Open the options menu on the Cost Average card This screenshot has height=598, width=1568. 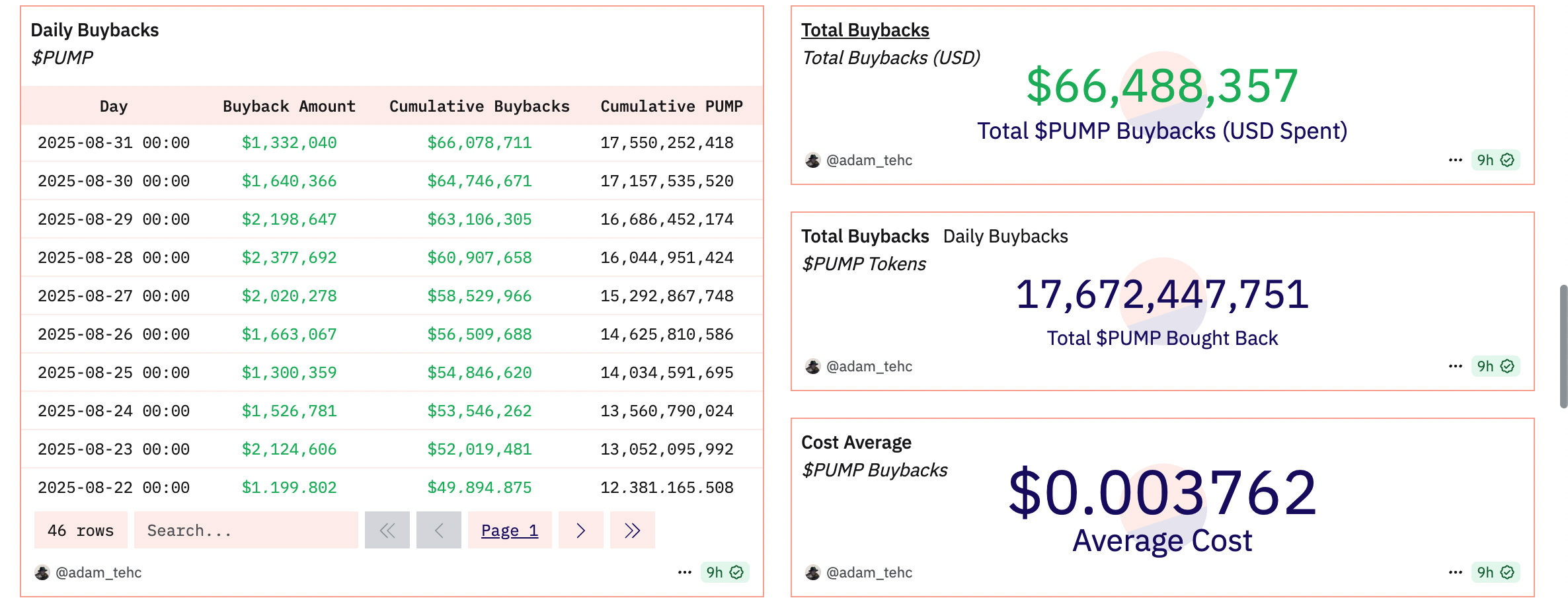pyautogui.click(x=1454, y=572)
